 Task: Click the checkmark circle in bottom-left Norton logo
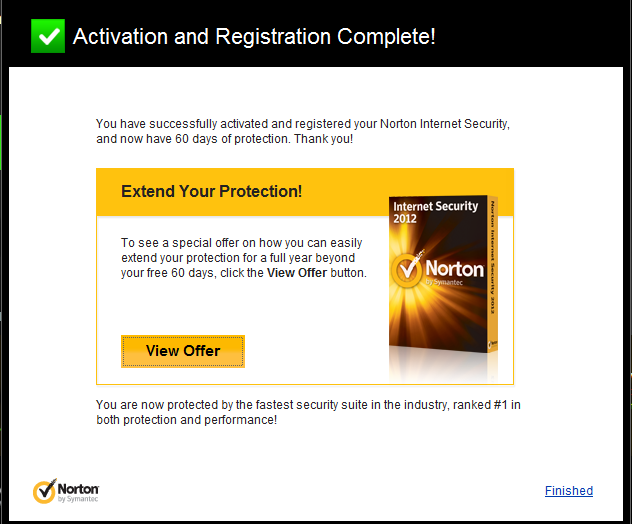[x=44, y=491]
